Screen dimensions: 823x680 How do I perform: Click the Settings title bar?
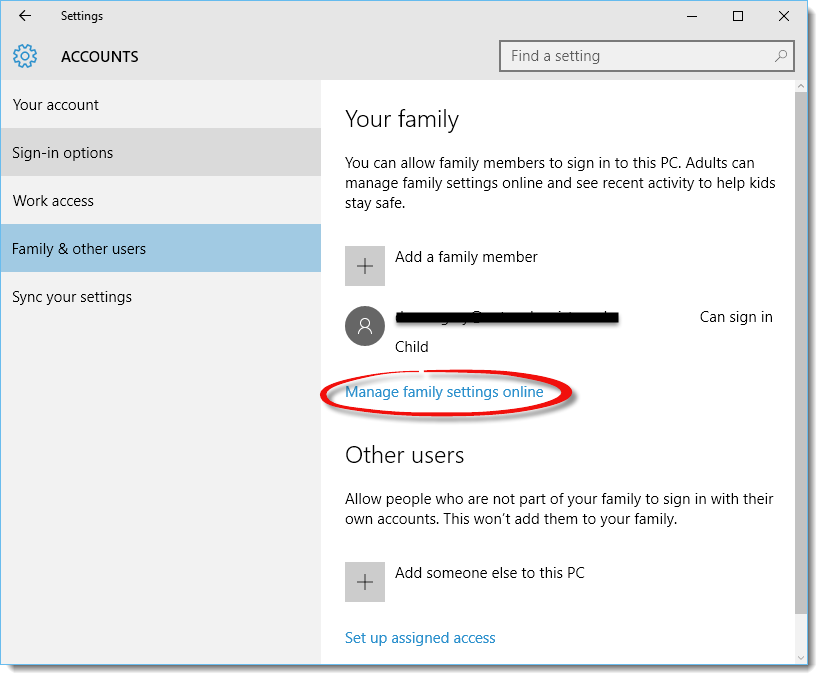point(82,16)
